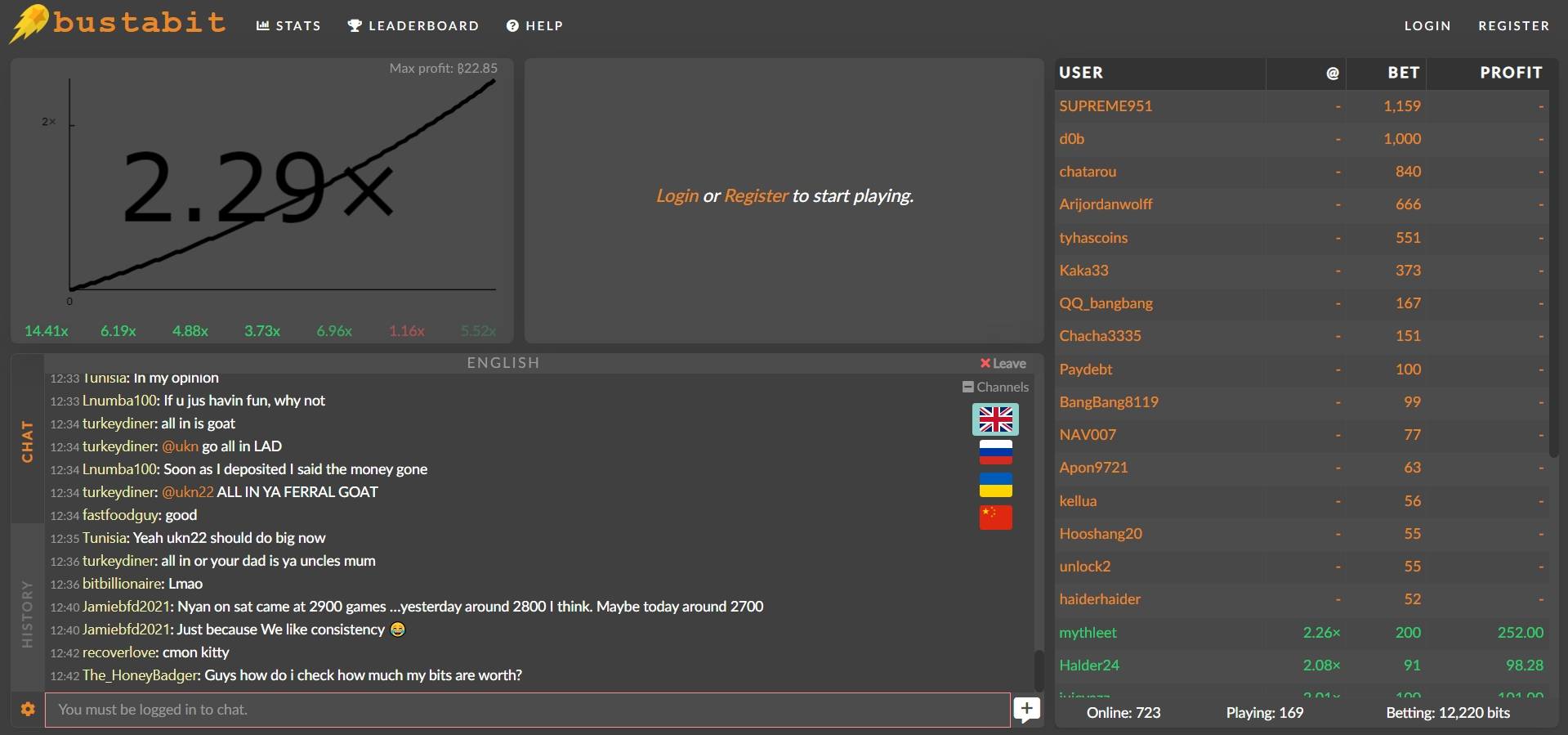Image resolution: width=1568 pixels, height=735 pixels.
Task: Click chat user The_HoneyBadger
Action: (141, 675)
